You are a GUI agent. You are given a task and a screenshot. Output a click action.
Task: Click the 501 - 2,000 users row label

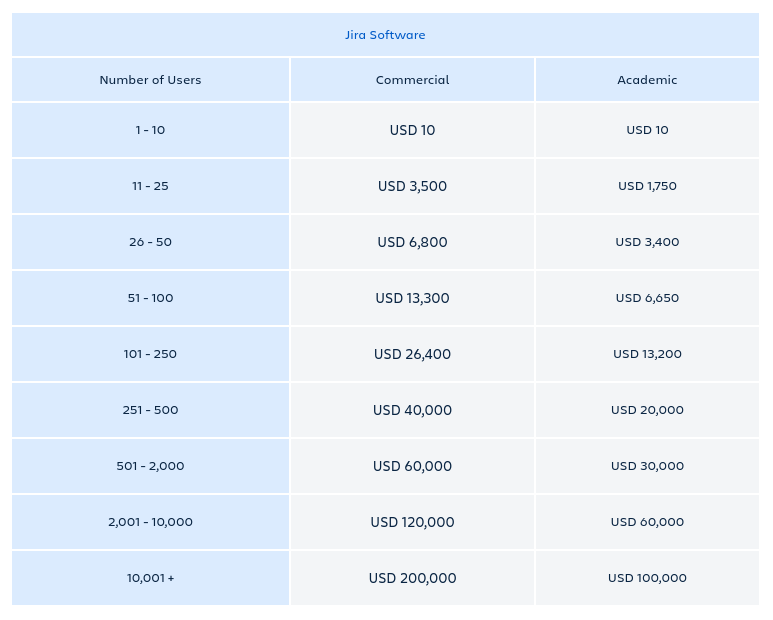coord(150,466)
